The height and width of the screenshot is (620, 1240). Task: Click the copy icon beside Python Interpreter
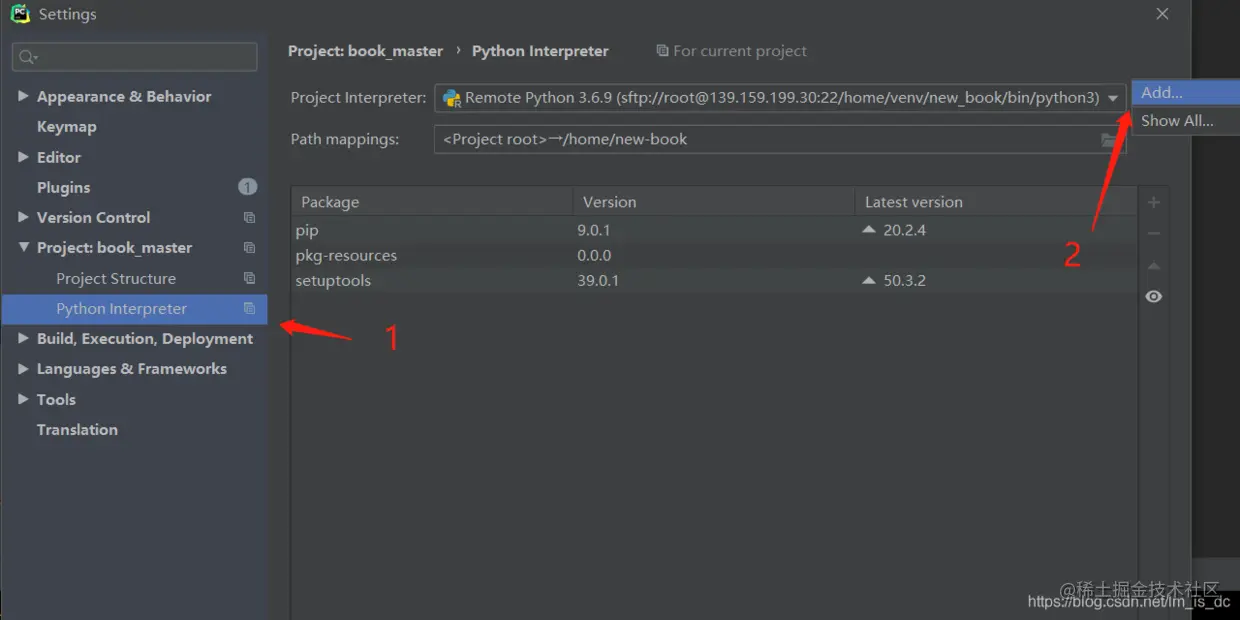pos(249,309)
